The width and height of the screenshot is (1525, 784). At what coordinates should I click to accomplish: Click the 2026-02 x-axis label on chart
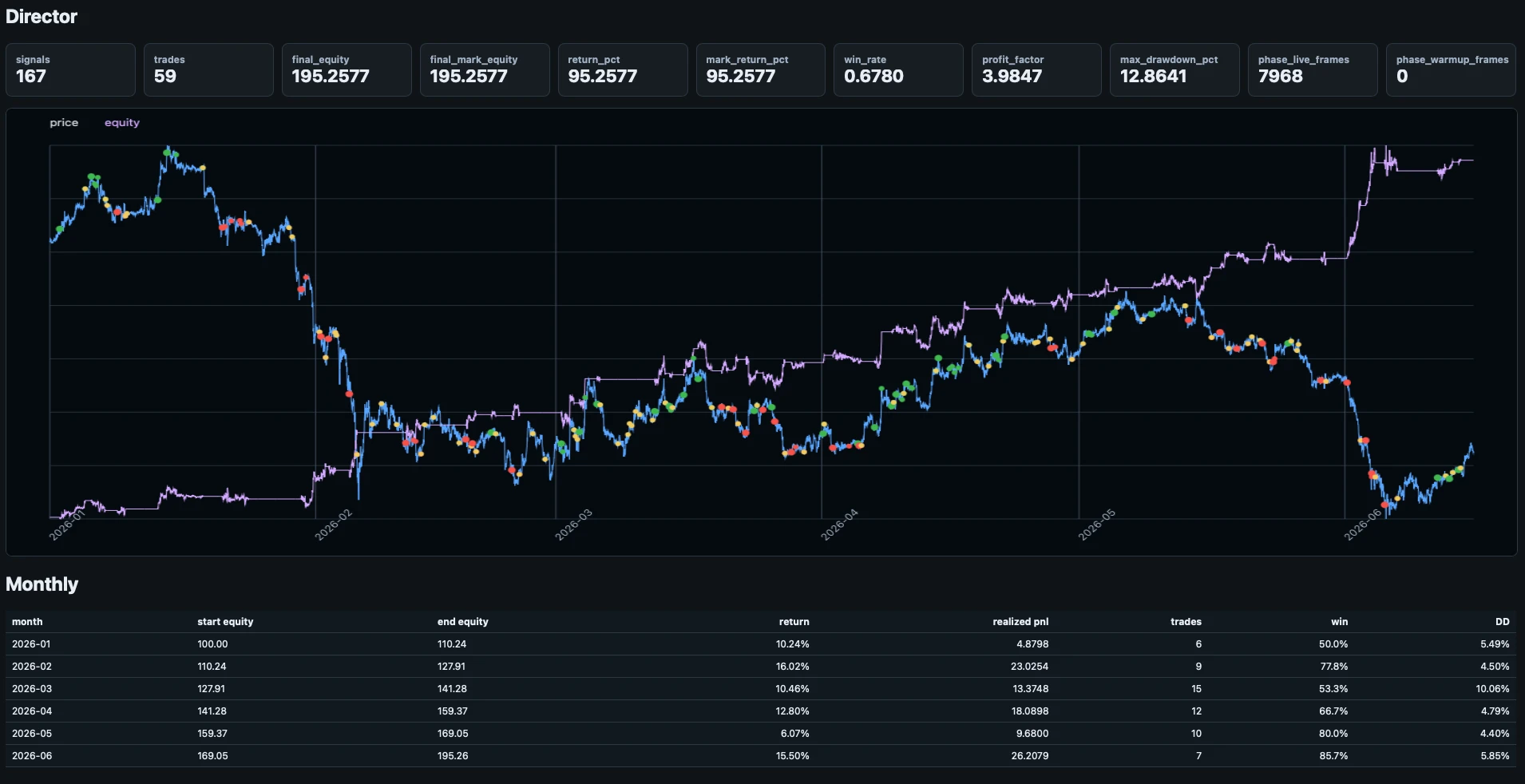[333, 525]
